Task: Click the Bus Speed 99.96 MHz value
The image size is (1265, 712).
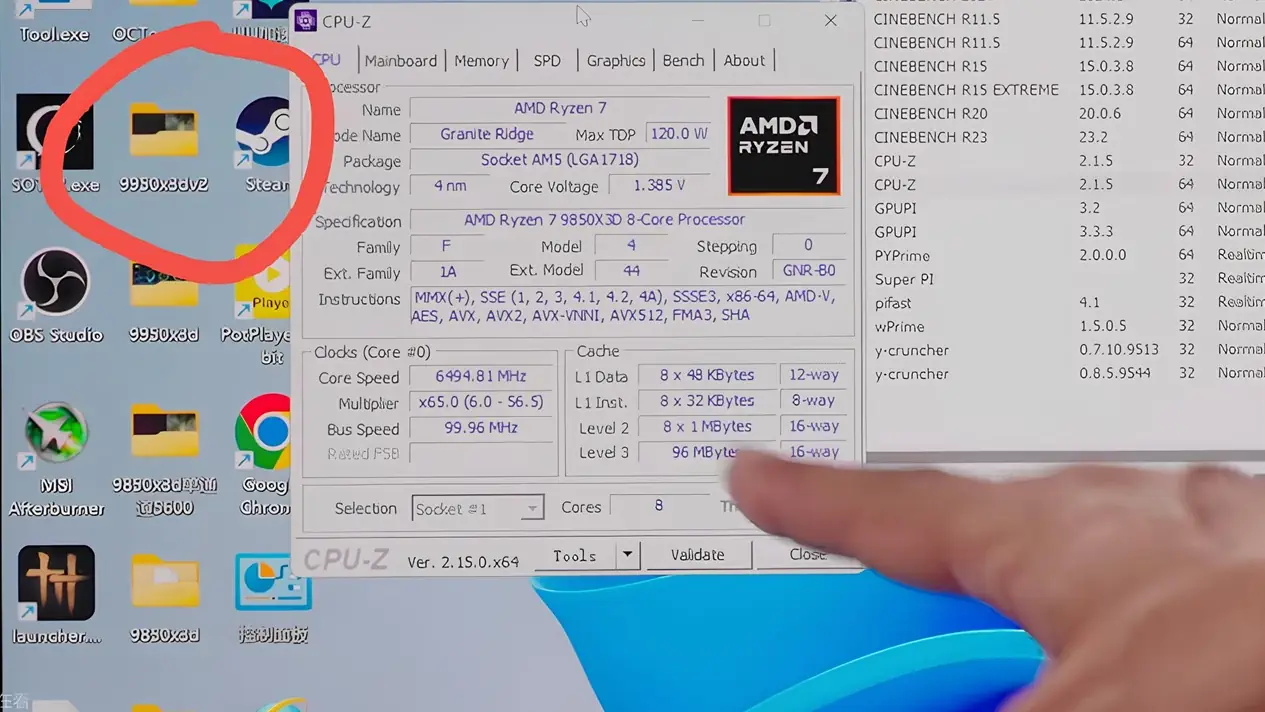Action: tap(481, 428)
